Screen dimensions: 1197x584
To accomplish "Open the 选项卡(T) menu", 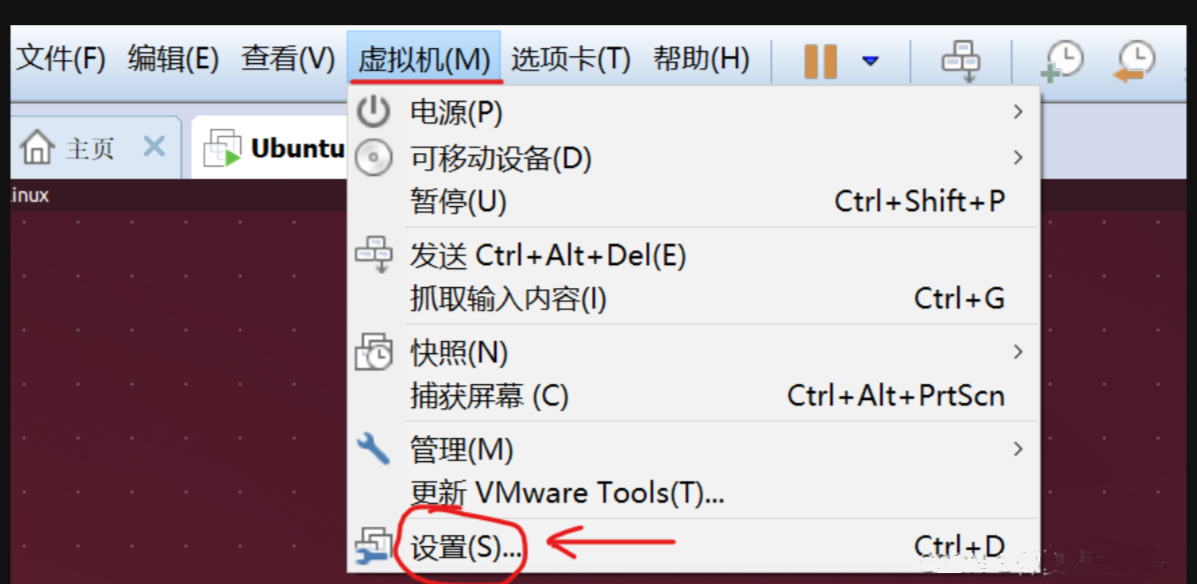I will [570, 60].
